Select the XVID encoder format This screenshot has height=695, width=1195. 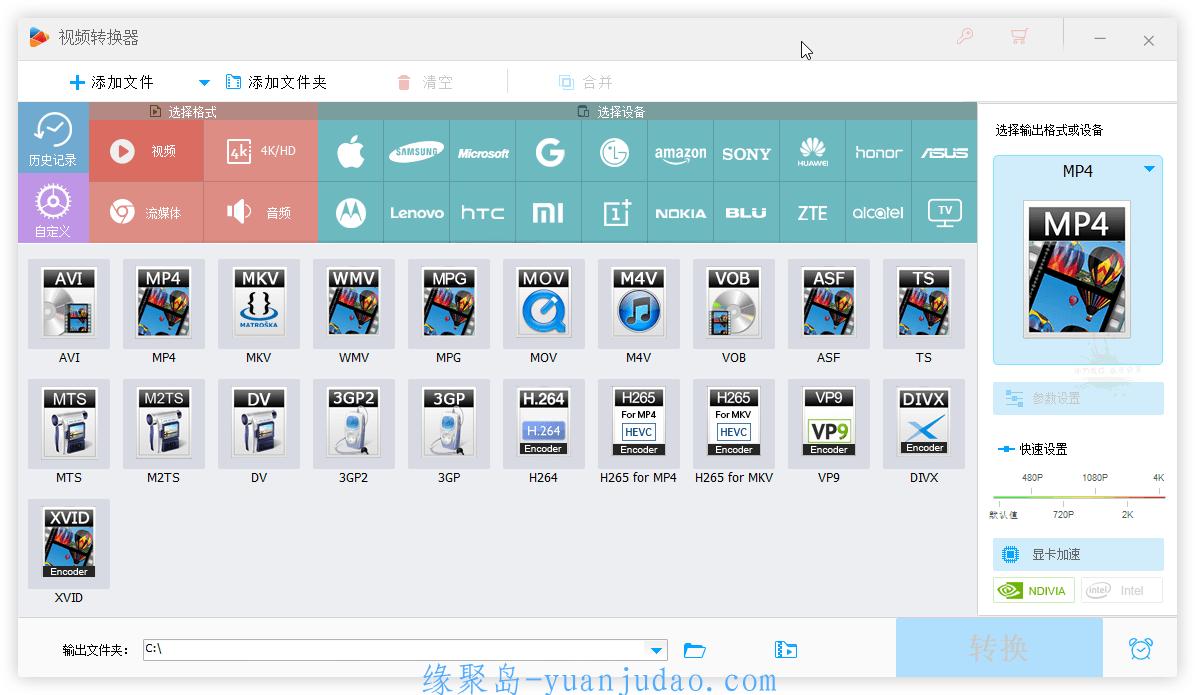69,543
